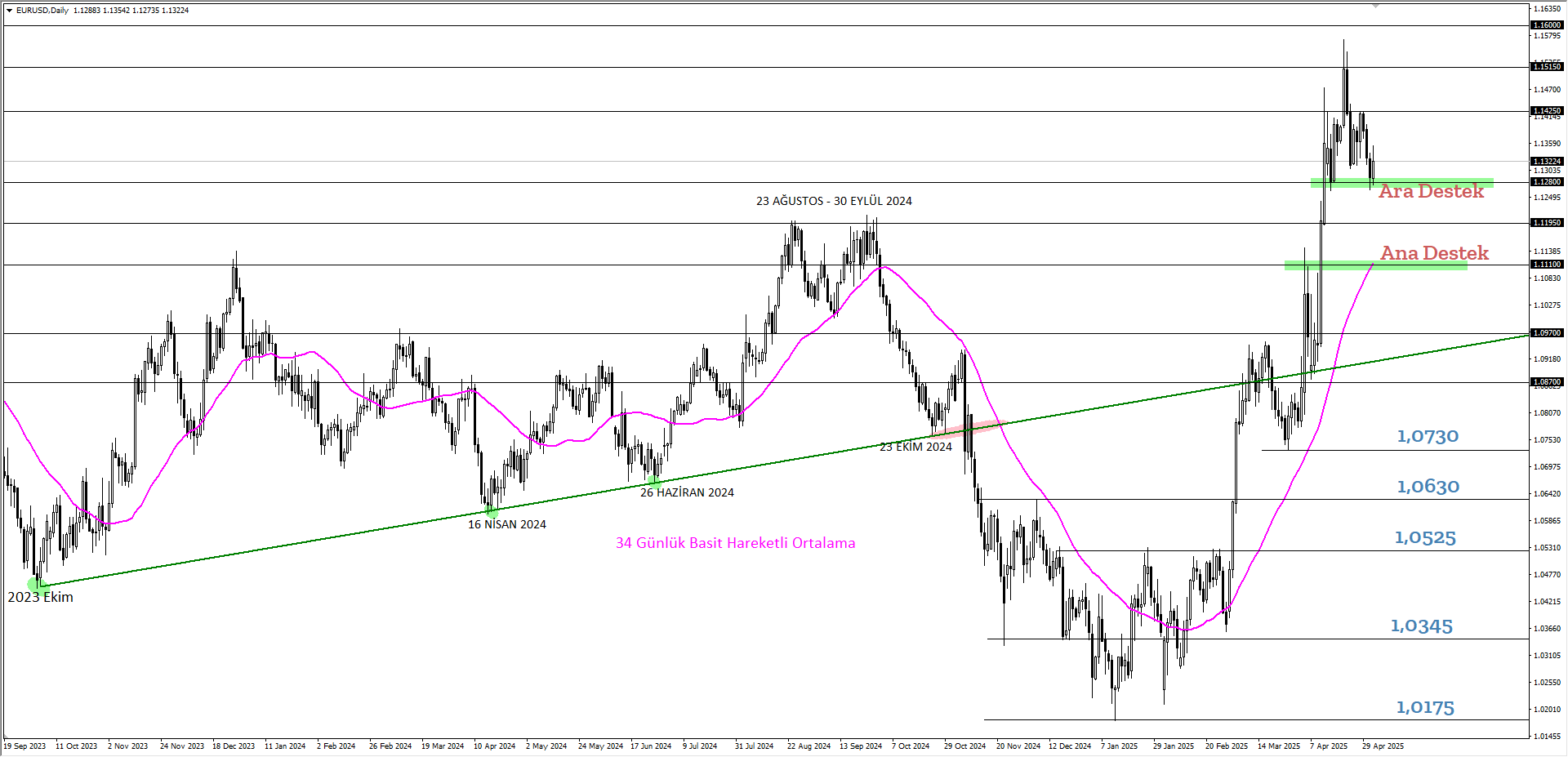Click the green circle marker at 16 NİSAN 2024
The width and height of the screenshot is (1568, 757).
[x=491, y=512]
